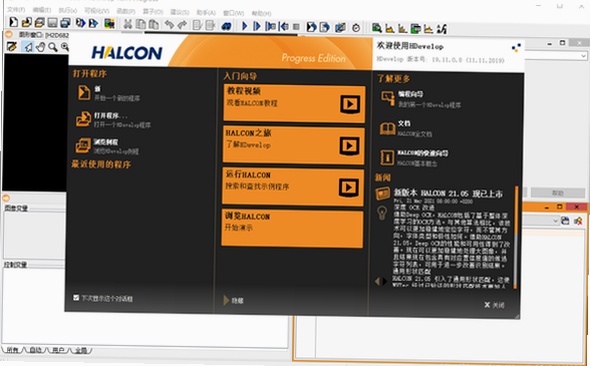Click the news card icon beside HALCON 21.05
Viewport: 590px width, 366px height.
(x=382, y=194)
